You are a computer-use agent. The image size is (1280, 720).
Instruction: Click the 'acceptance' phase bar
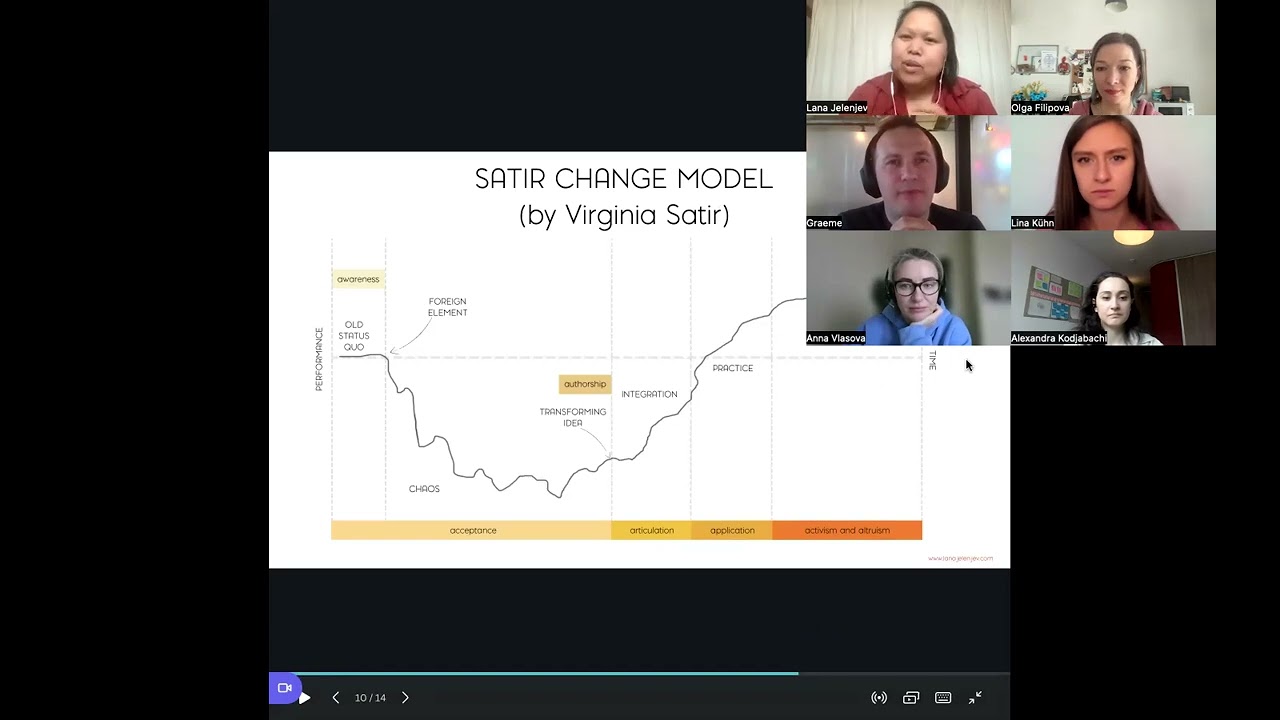[472, 530]
